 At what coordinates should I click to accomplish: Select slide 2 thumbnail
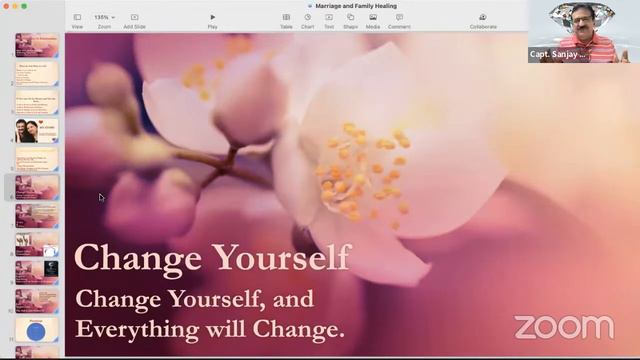pyautogui.click(x=37, y=73)
